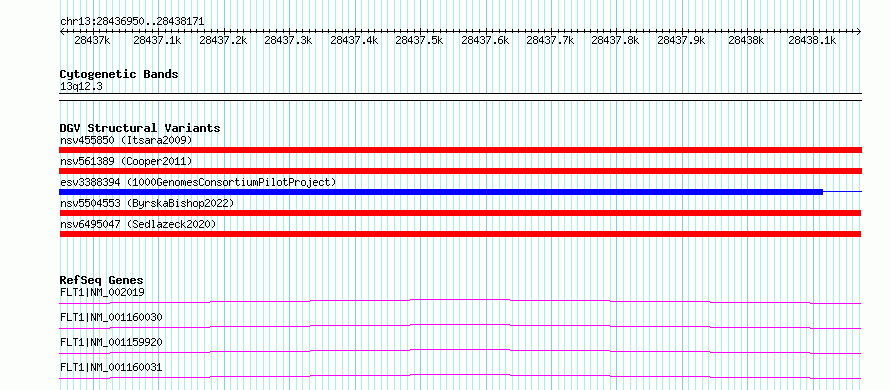The height and width of the screenshot is (390, 890).
Task: Click the 13q12.3 cytogenetic band line
Action: coord(461,97)
